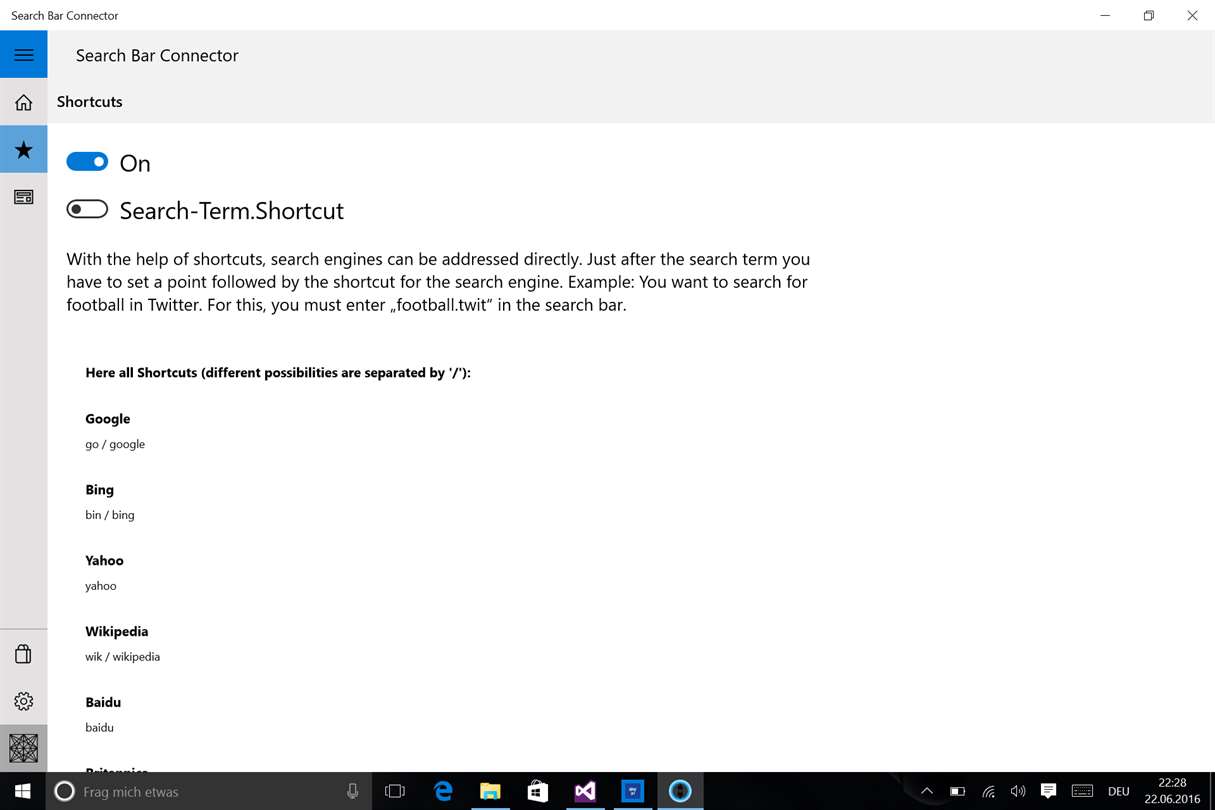Viewport: 1215px width, 810px height.
Task: Click the Bing heading
Action: (100, 490)
